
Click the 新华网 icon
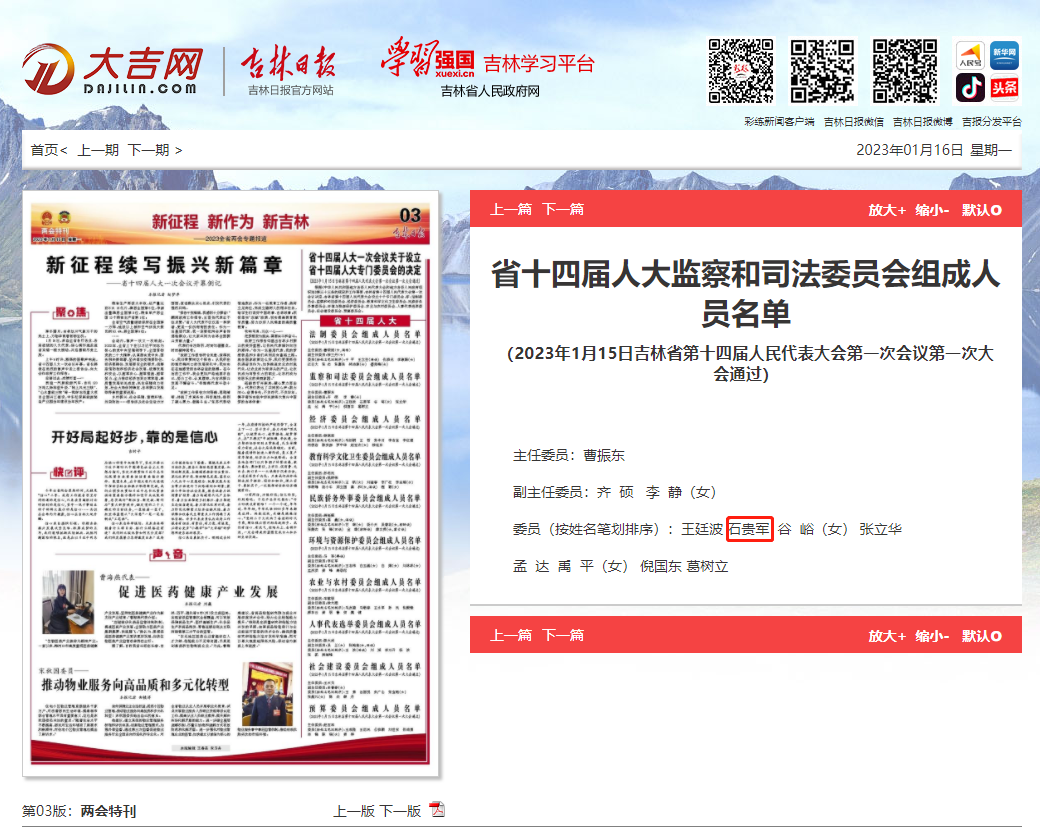click(x=1004, y=54)
